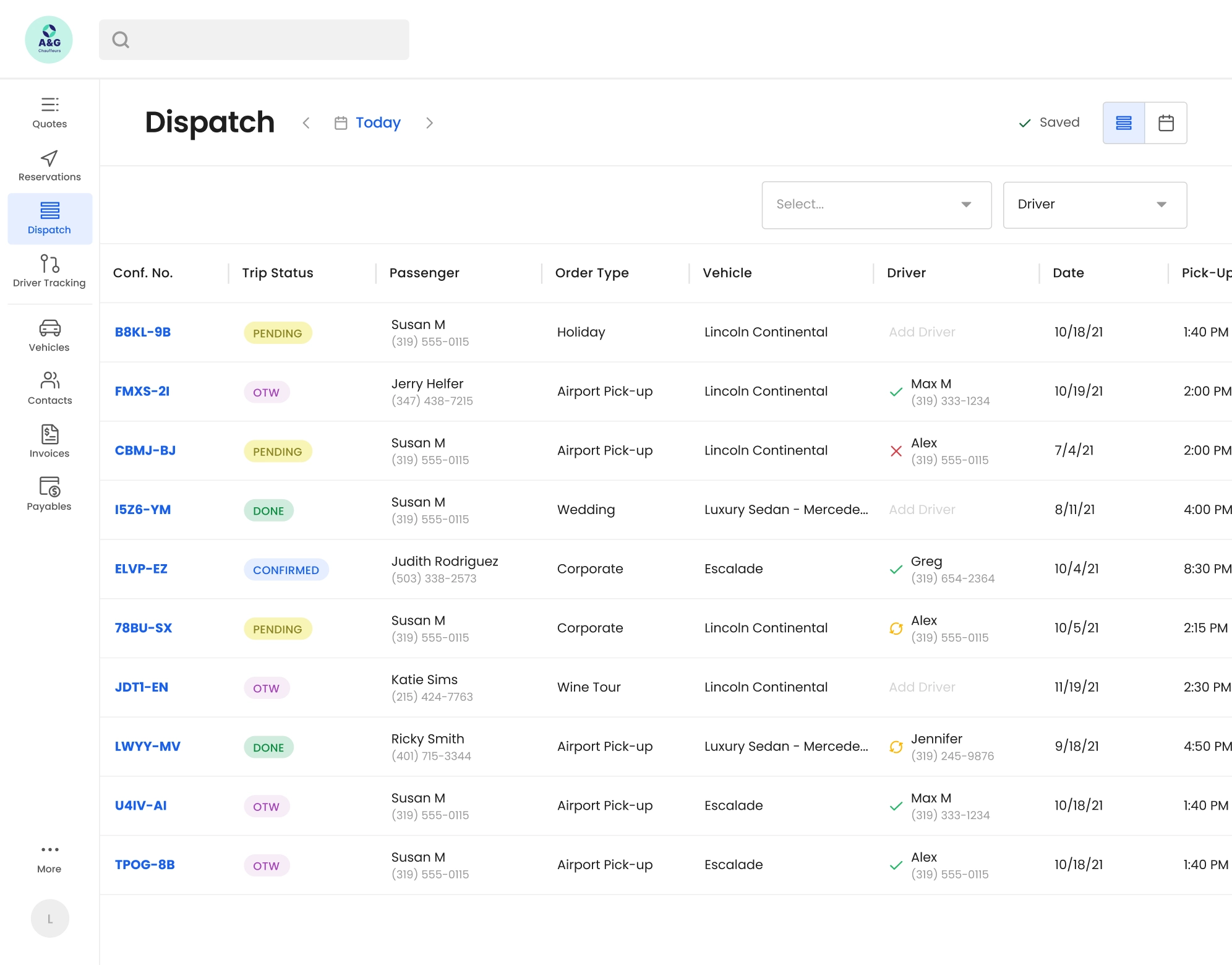Open Driver Tracking page
1232x965 pixels.
point(49,271)
